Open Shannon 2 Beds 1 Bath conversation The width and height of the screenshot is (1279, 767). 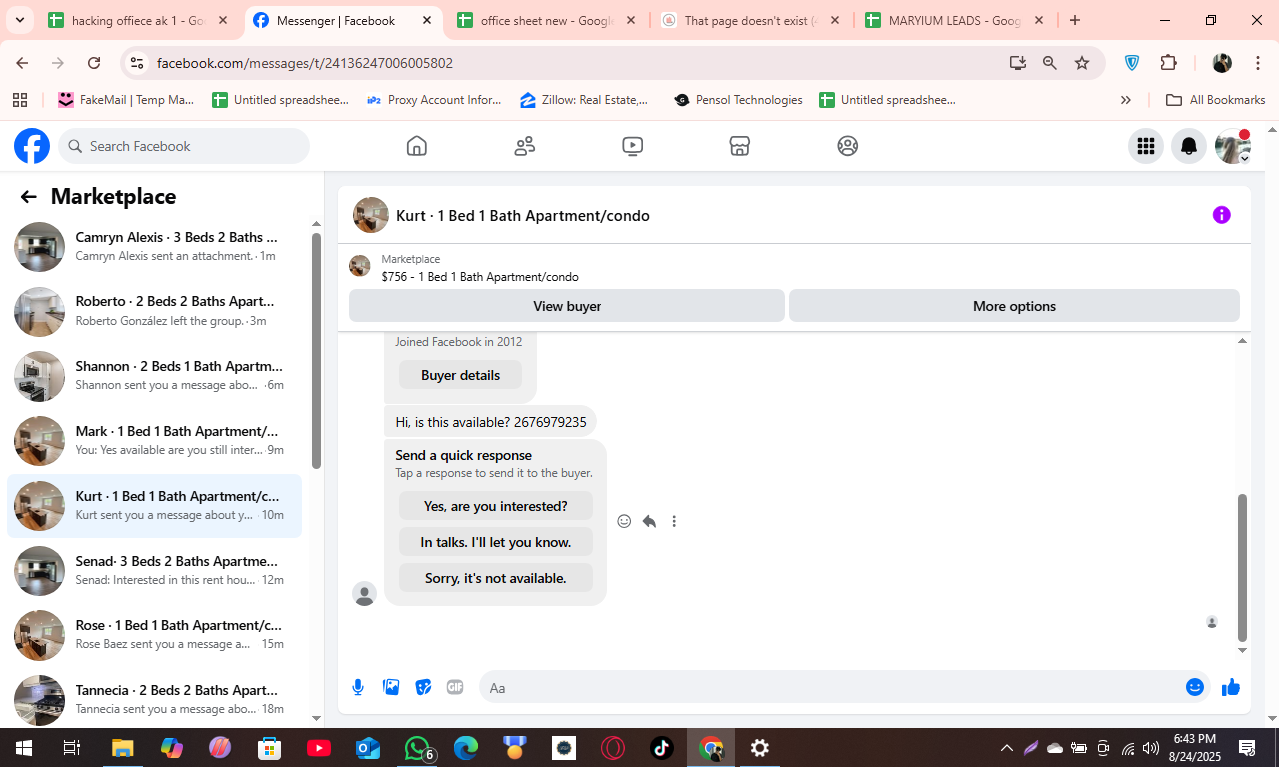click(155, 376)
